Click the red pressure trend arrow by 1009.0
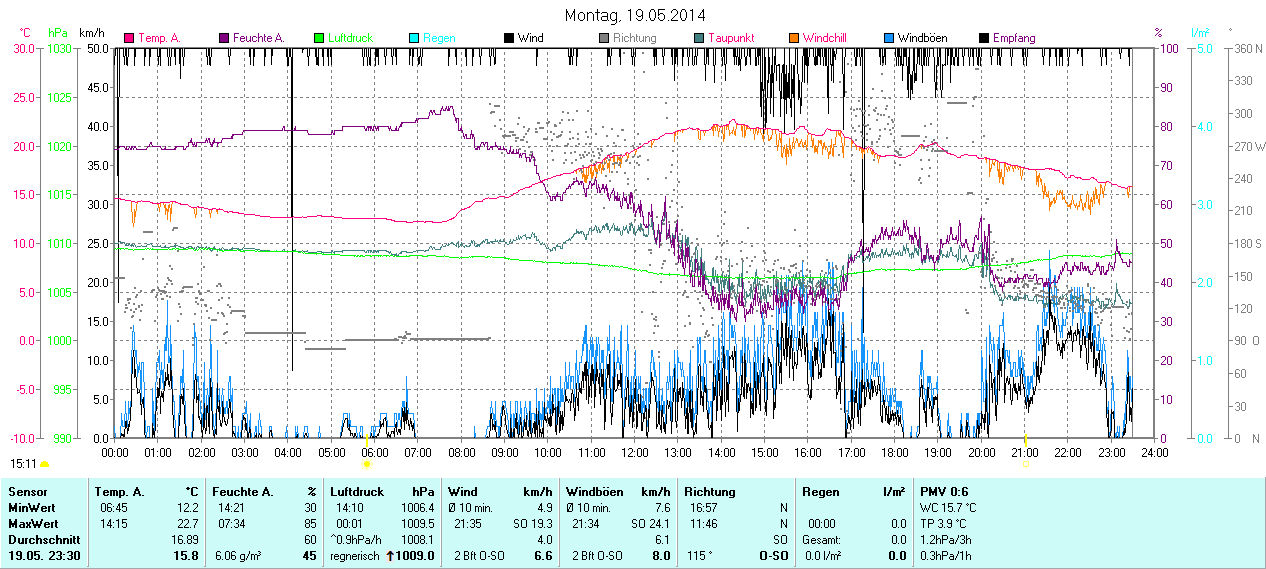Screen dimensions: 1266x569 tap(390, 555)
